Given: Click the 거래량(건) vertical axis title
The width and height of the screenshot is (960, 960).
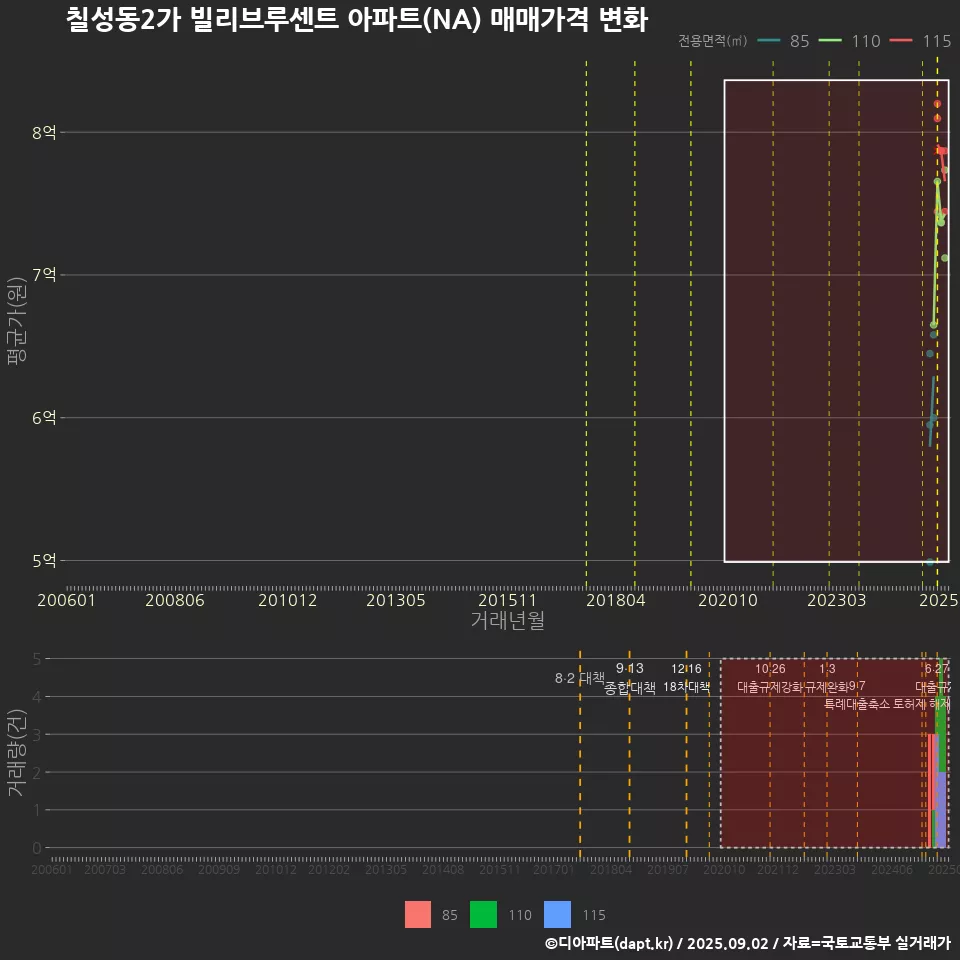Looking at the screenshot, I should coord(17,752).
